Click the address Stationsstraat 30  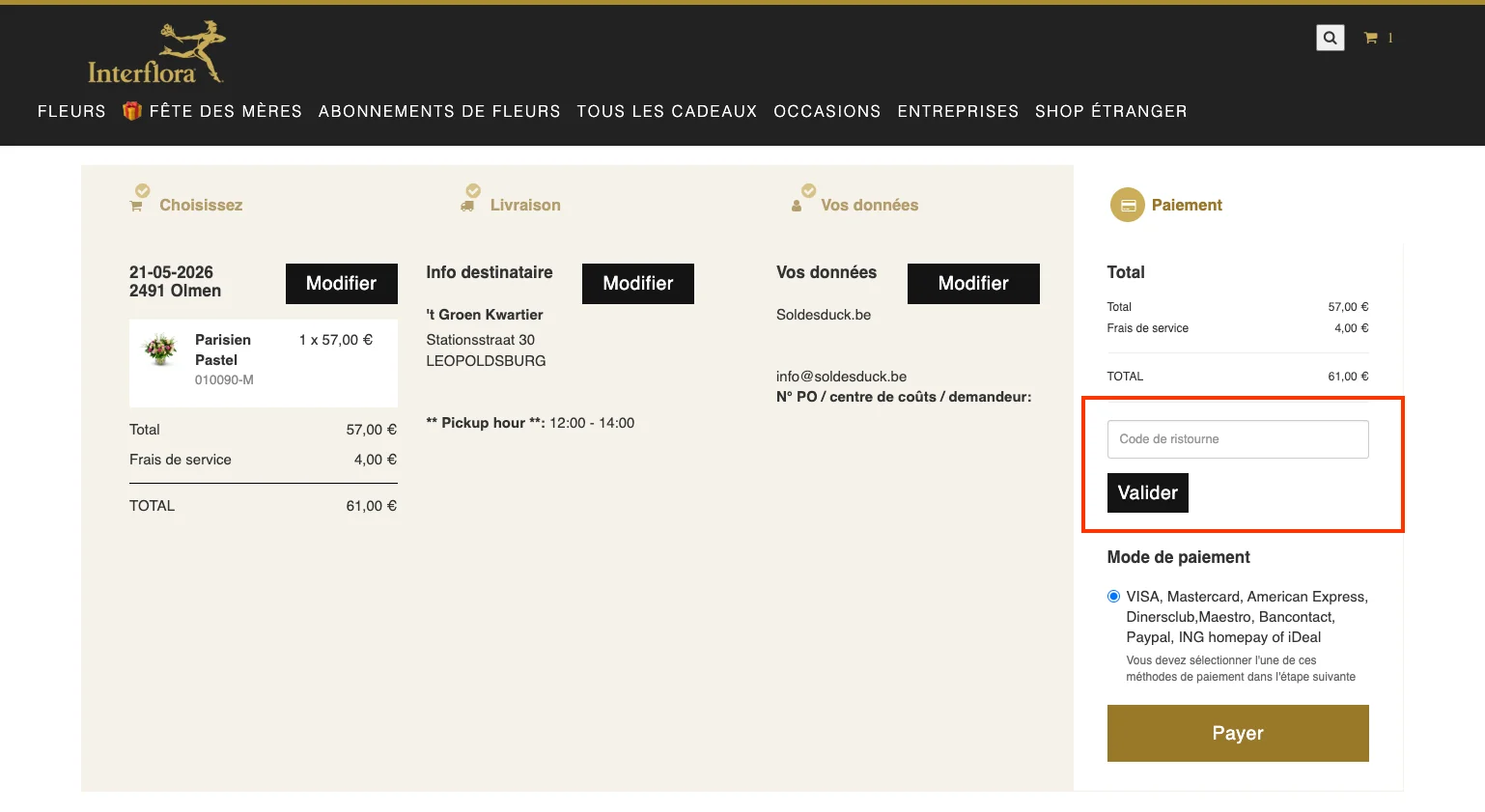pyautogui.click(x=481, y=340)
